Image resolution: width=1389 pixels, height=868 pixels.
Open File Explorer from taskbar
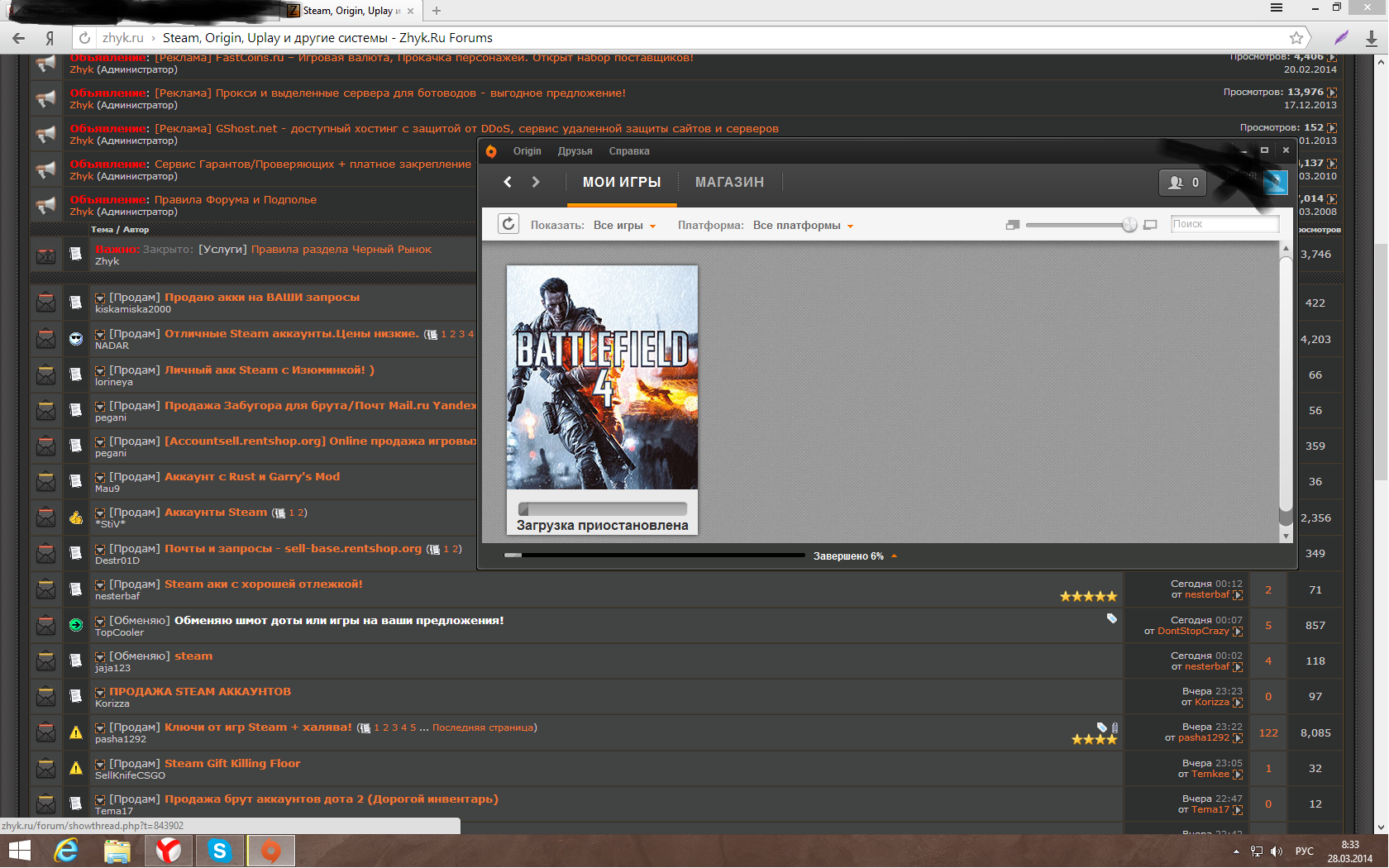coord(117,851)
